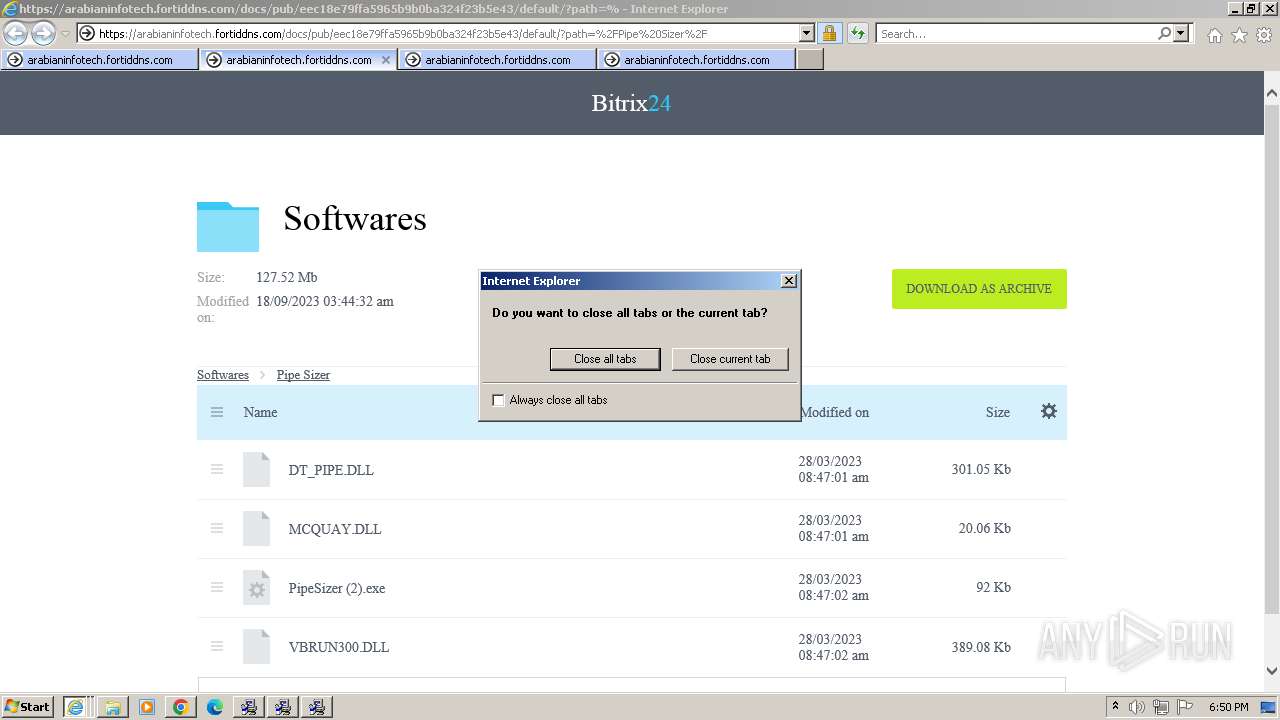Open Windows Explorer folder in taskbar

point(113,707)
